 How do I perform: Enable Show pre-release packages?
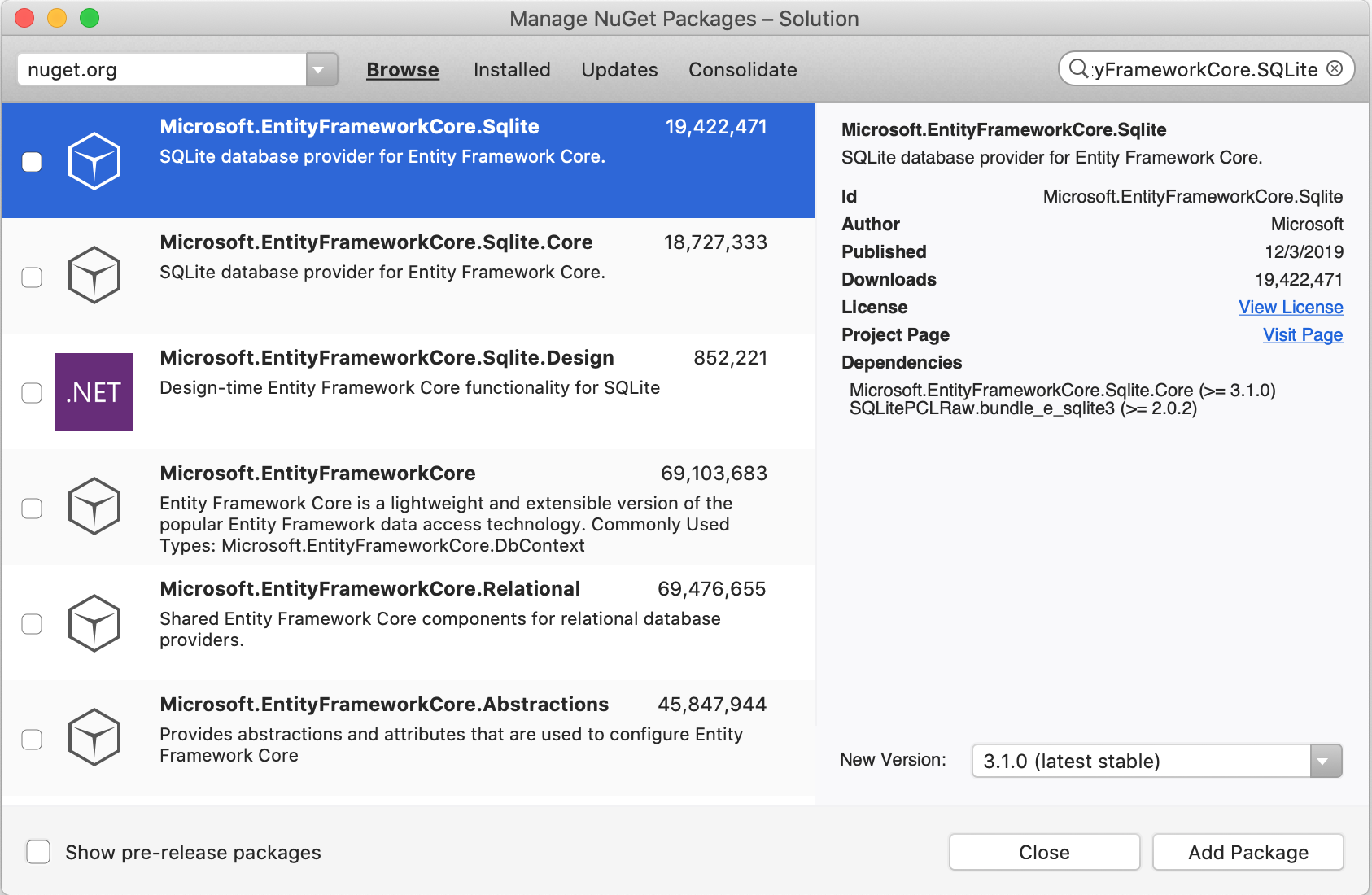click(x=38, y=852)
